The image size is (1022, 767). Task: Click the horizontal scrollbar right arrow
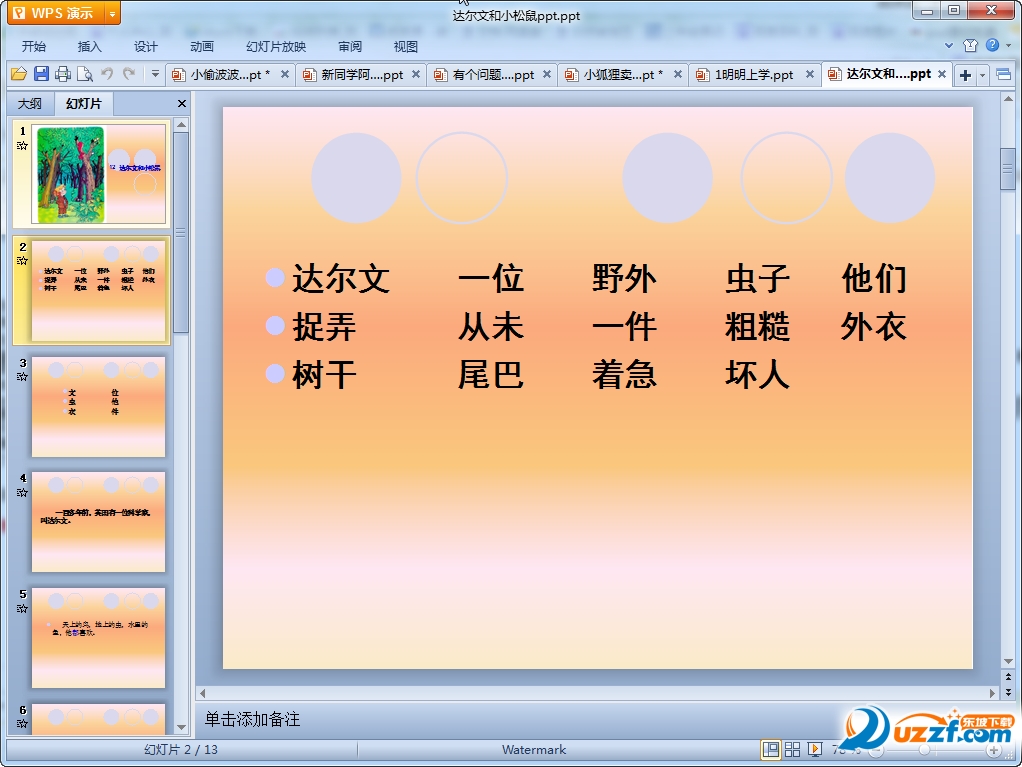pyautogui.click(x=992, y=693)
